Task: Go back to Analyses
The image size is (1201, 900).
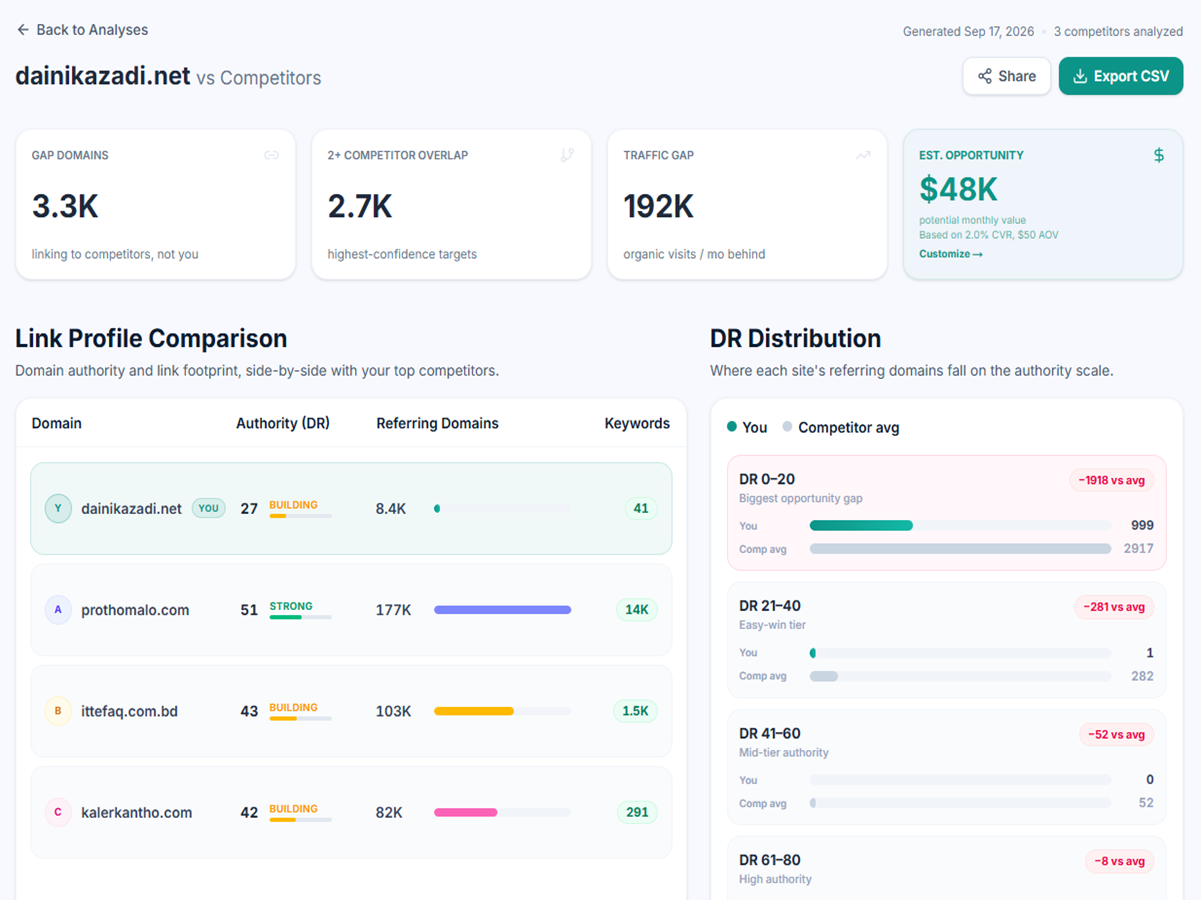Action: point(82,30)
